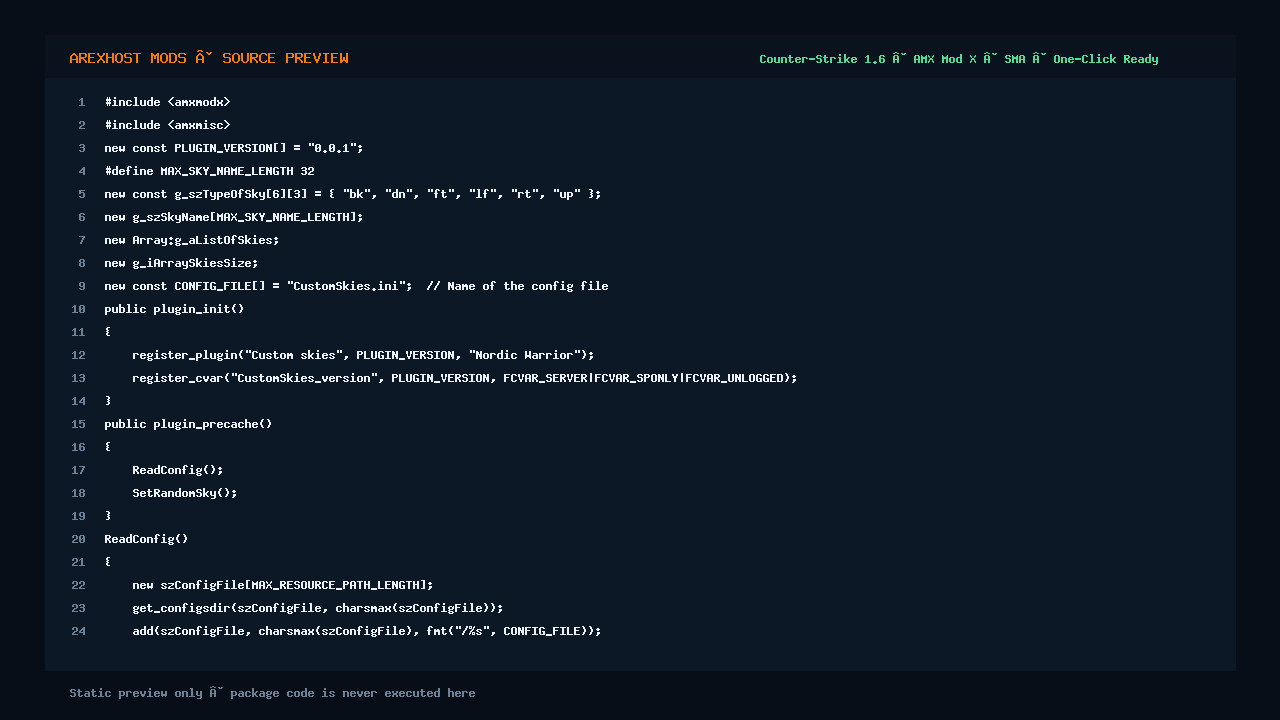The width and height of the screenshot is (1280, 720).
Task: Select the '#include <amxmodx>' line
Action: (x=167, y=102)
